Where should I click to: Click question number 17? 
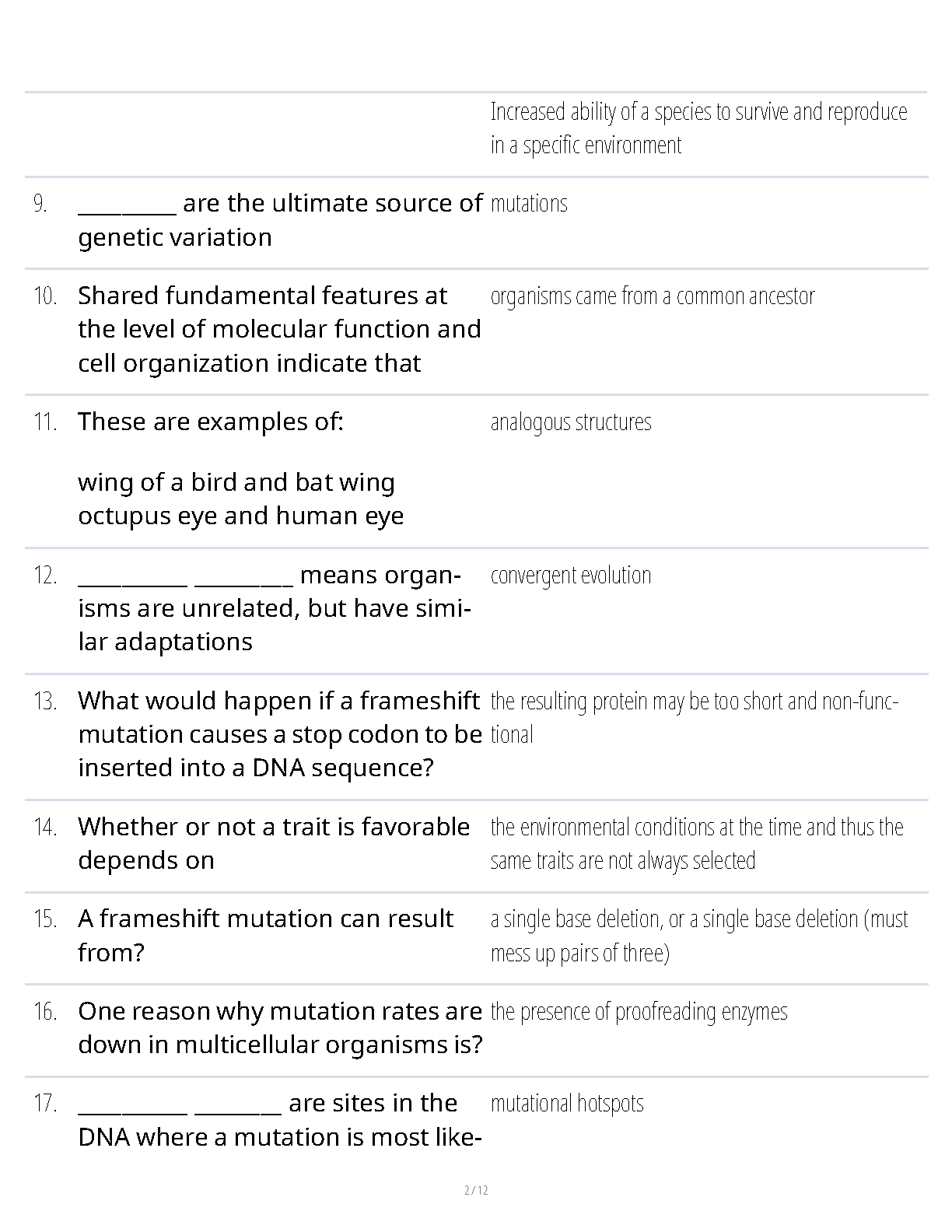[45, 1104]
